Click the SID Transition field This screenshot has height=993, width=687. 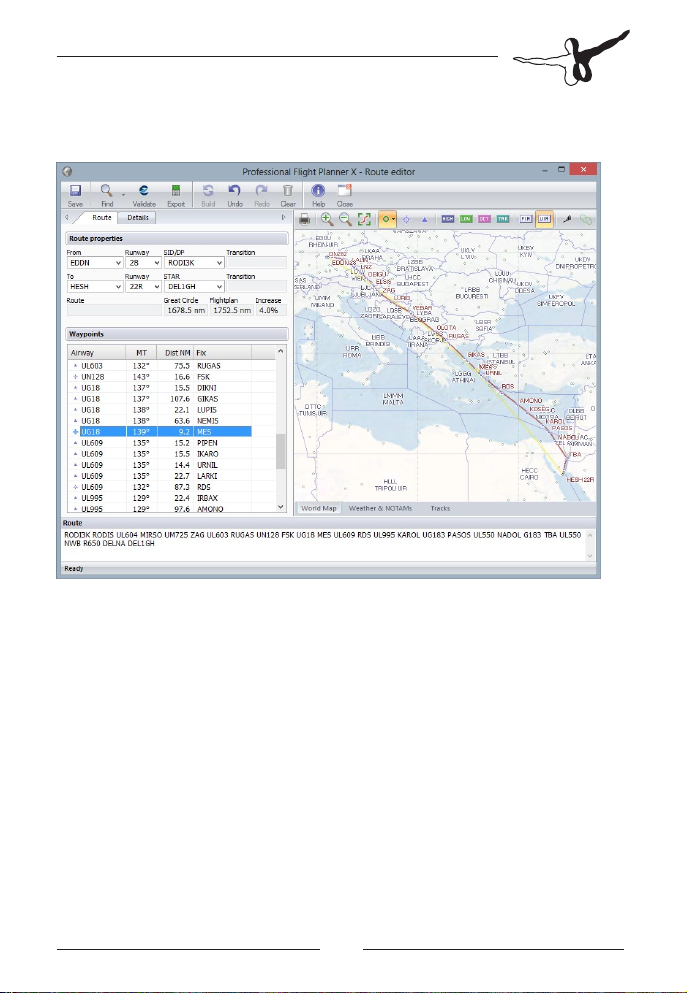point(256,263)
